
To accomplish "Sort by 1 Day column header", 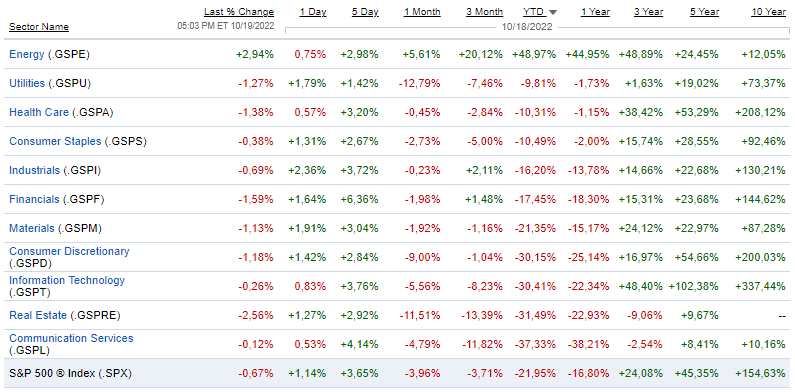I will [313, 12].
